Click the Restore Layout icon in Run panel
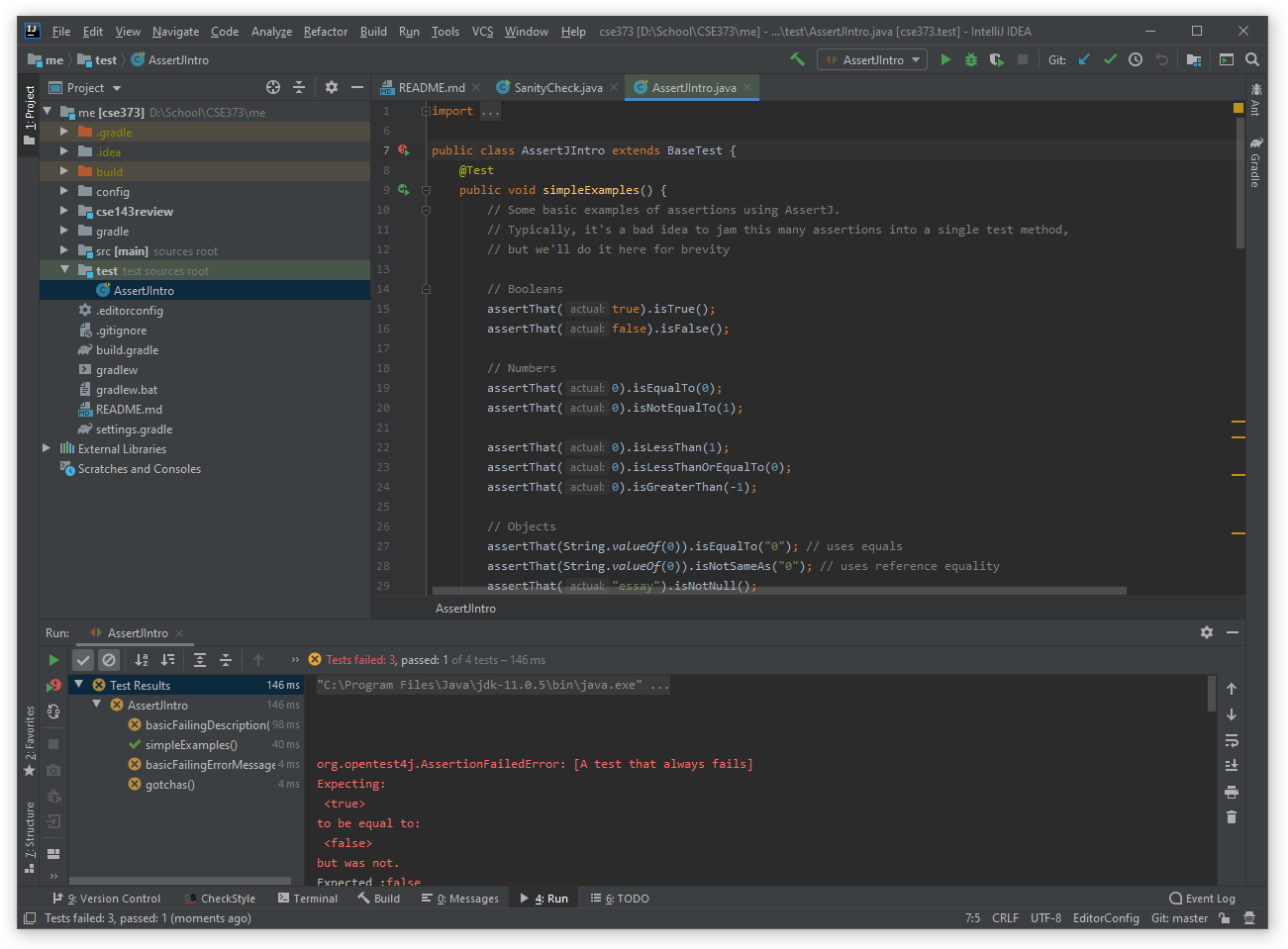 click(x=53, y=853)
